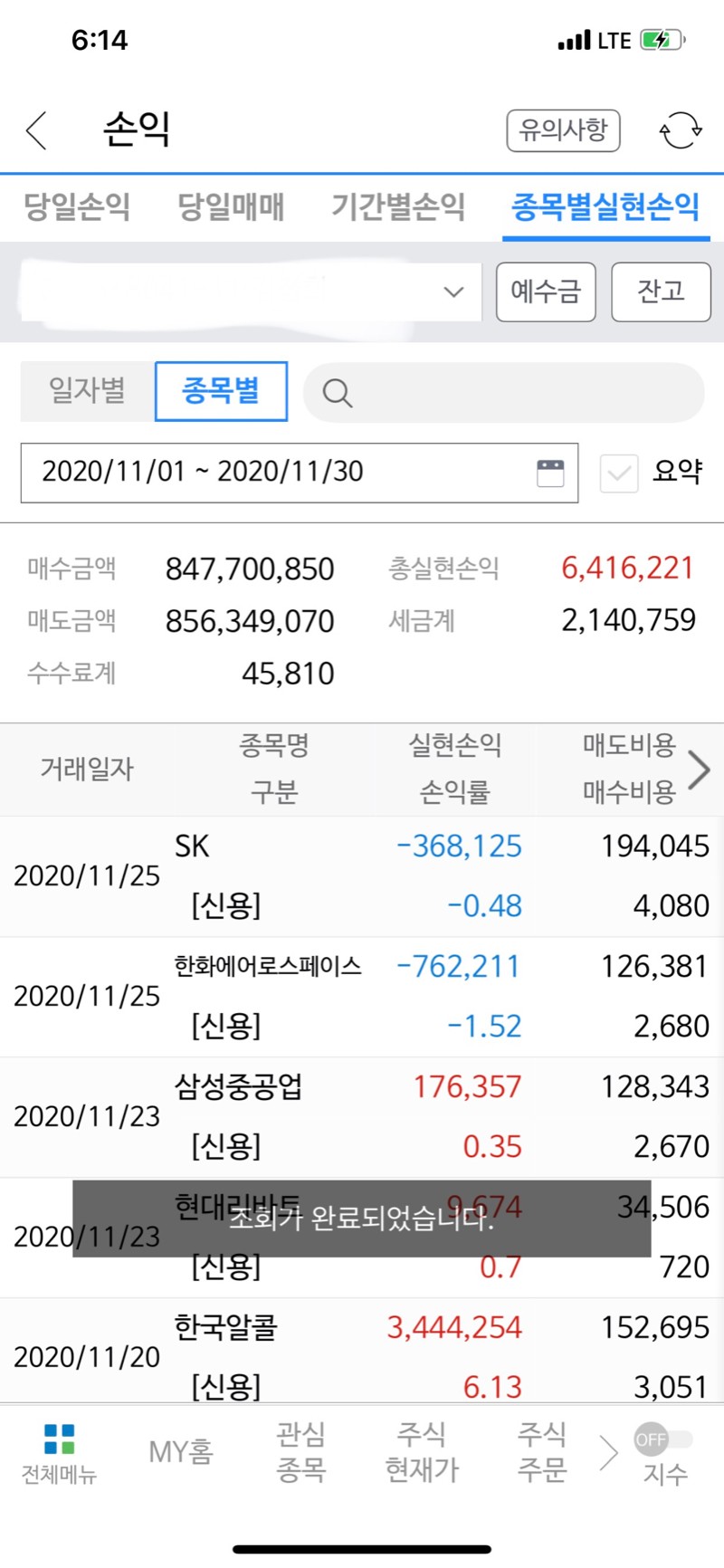Tap the back arrow icon
The image size is (724, 1568).
point(36,130)
